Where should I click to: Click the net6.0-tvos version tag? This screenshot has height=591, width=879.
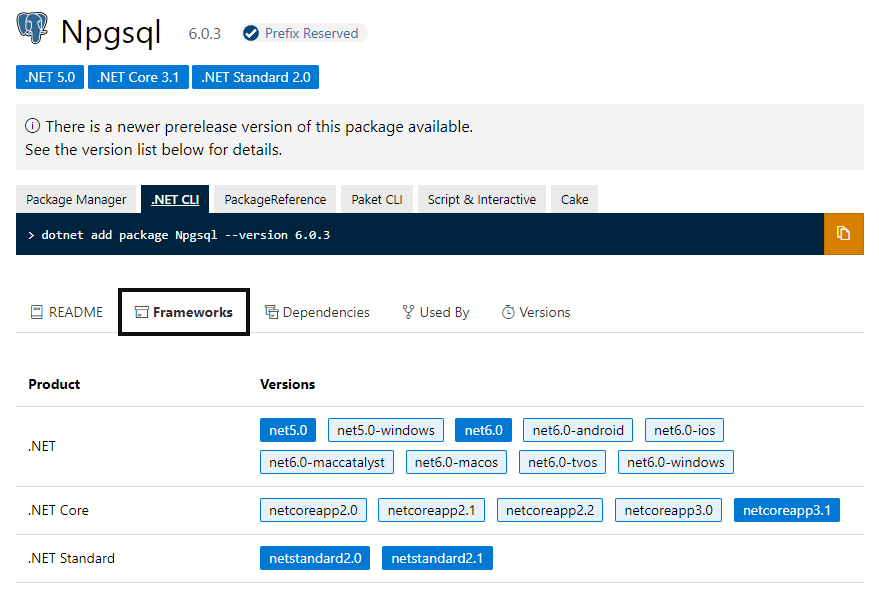pos(562,462)
